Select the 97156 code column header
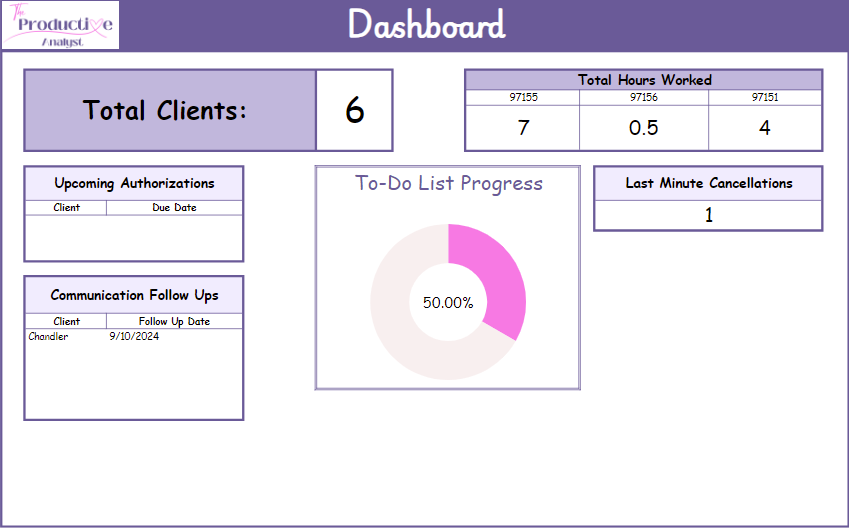 (643, 97)
